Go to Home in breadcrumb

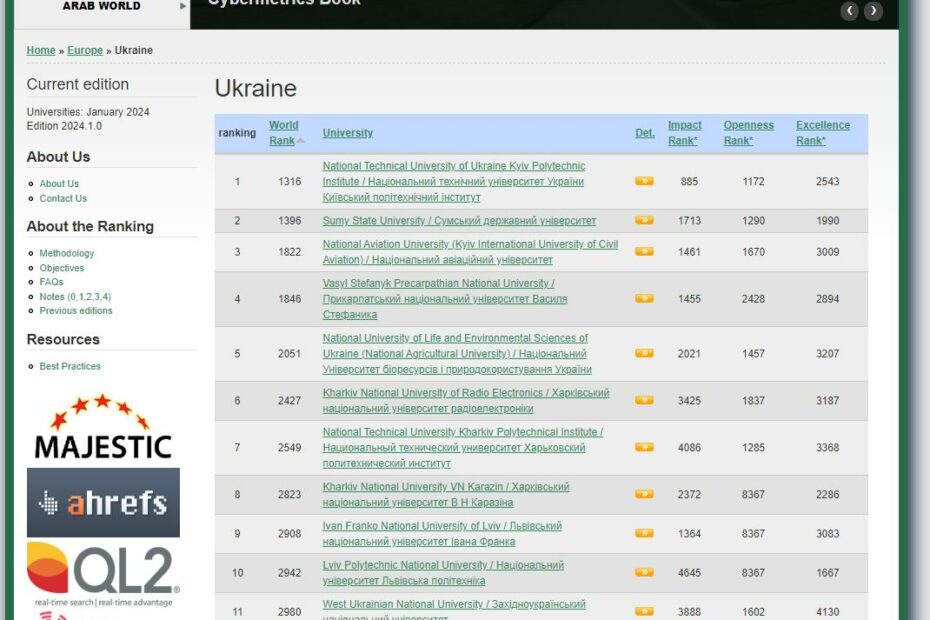tap(41, 51)
